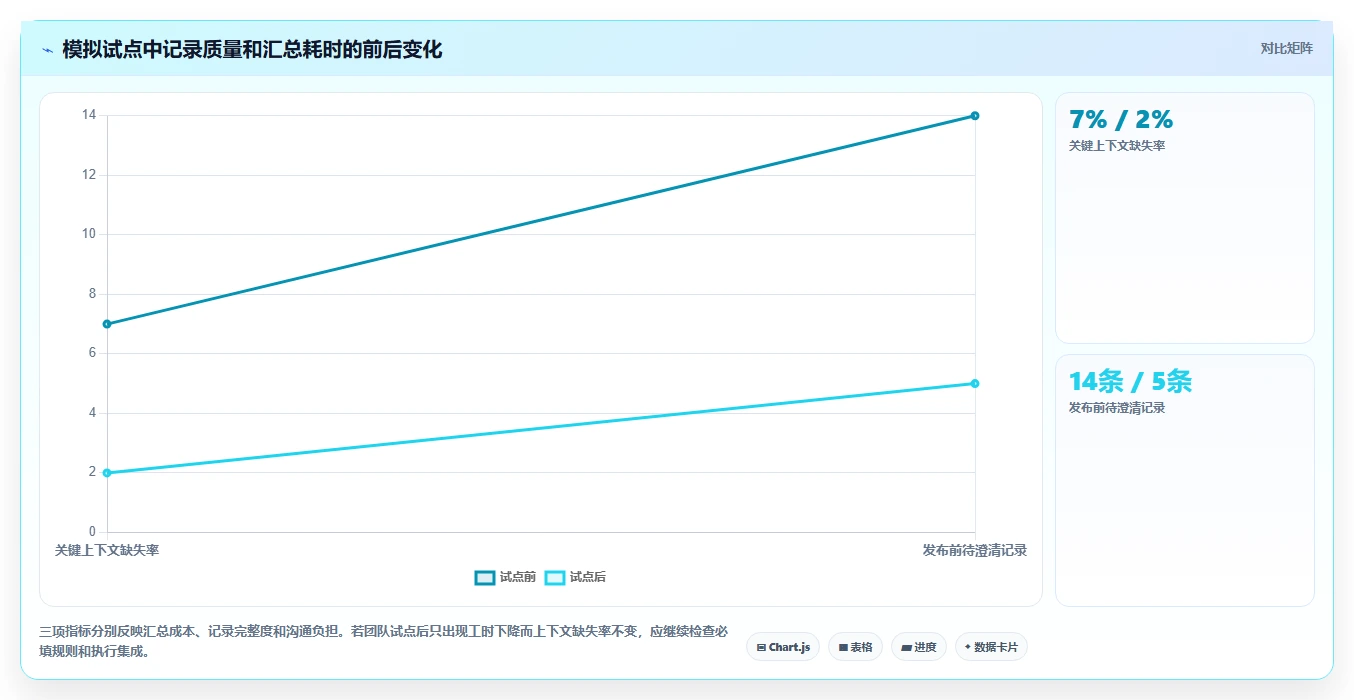
Task: Click the 数据卡片 tag
Action: click(991, 647)
